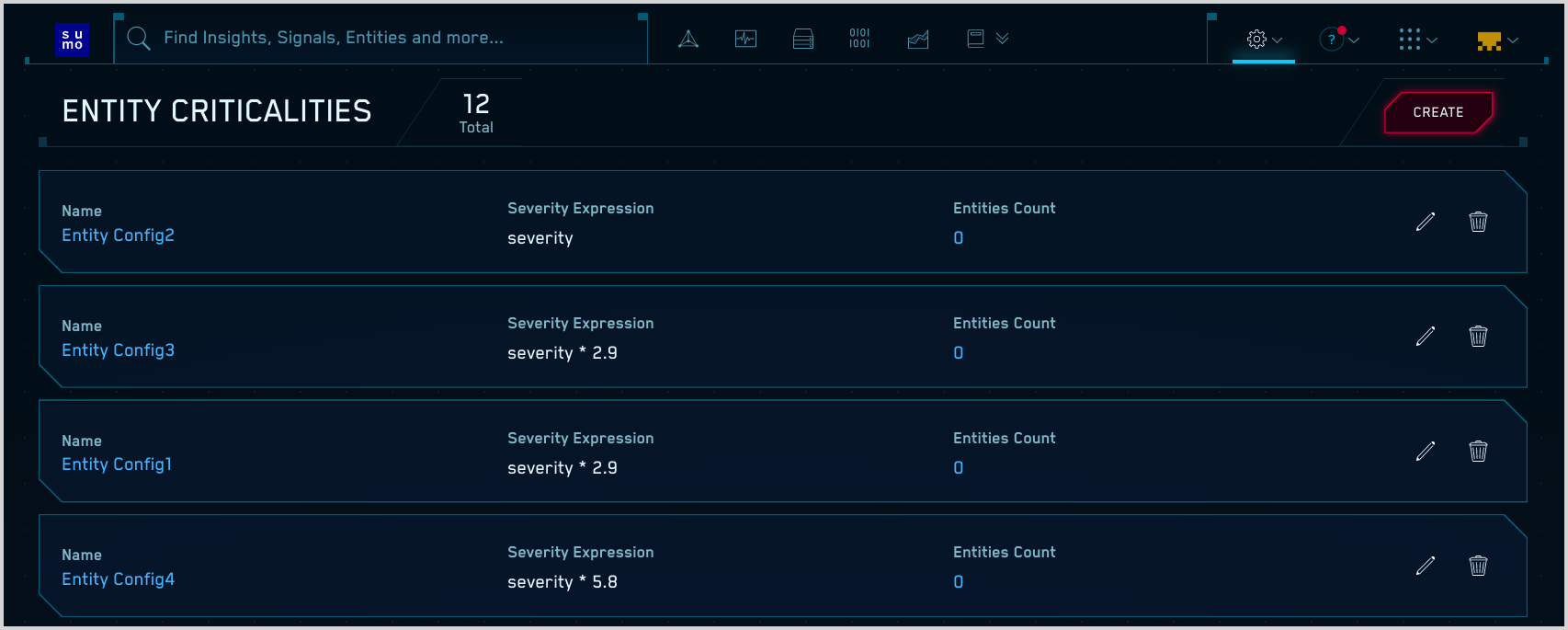Delete Entity Config4 using trash icon
Image resolution: width=1568 pixels, height=630 pixels.
tap(1478, 566)
